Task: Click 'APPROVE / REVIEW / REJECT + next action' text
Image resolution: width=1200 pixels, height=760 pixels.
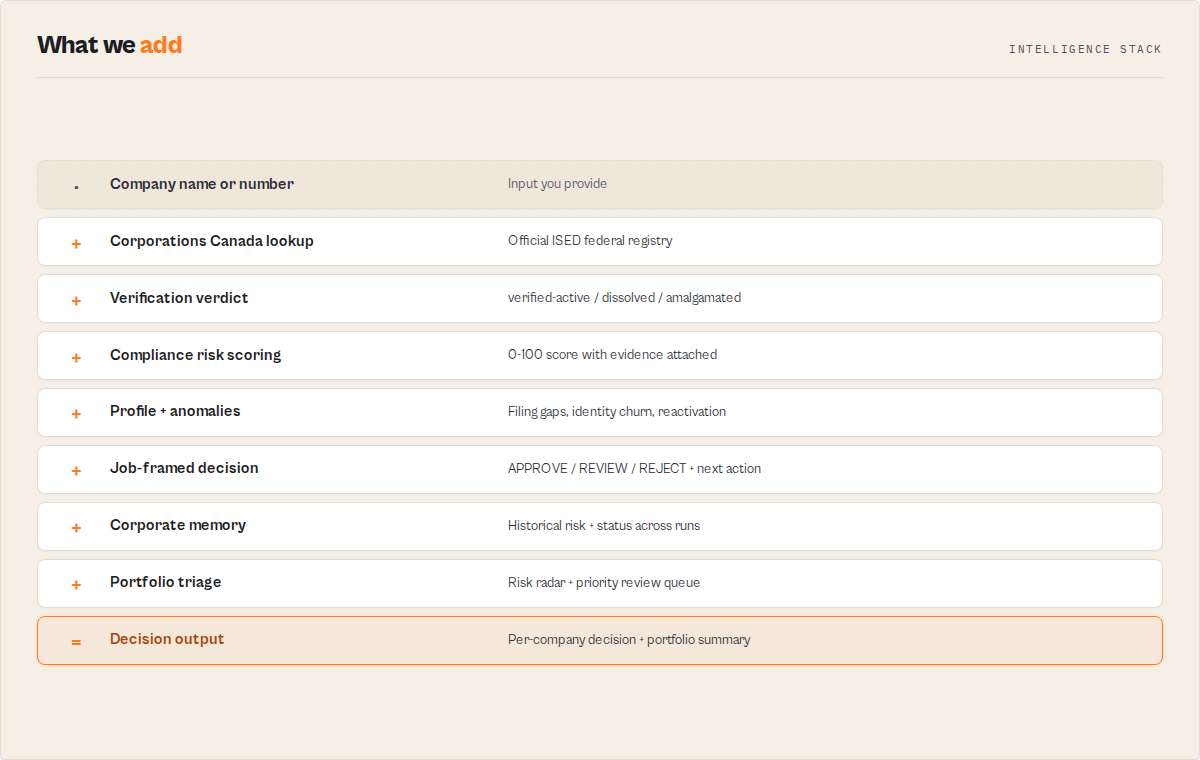Action: (x=634, y=469)
